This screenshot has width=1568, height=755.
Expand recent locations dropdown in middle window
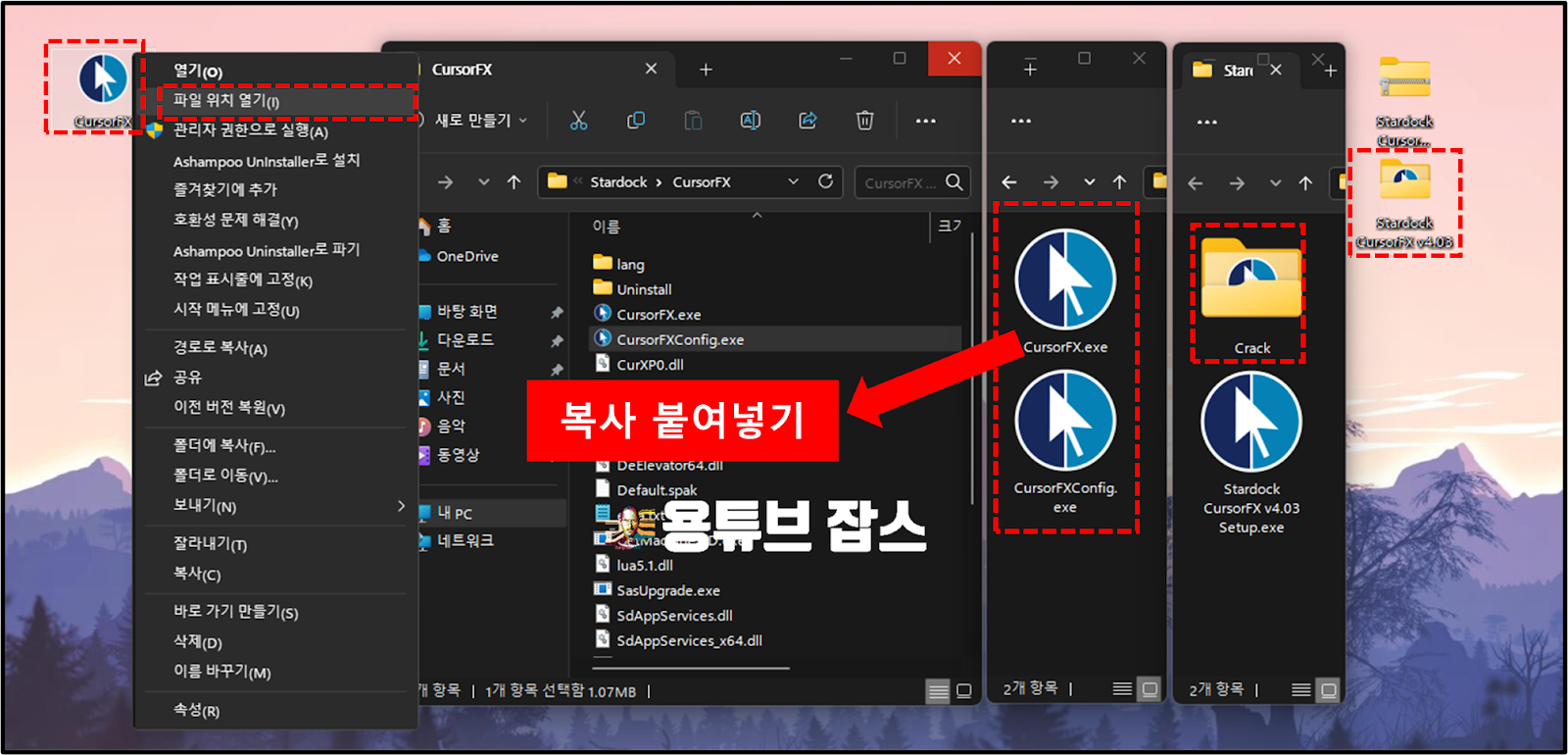coord(1089,182)
